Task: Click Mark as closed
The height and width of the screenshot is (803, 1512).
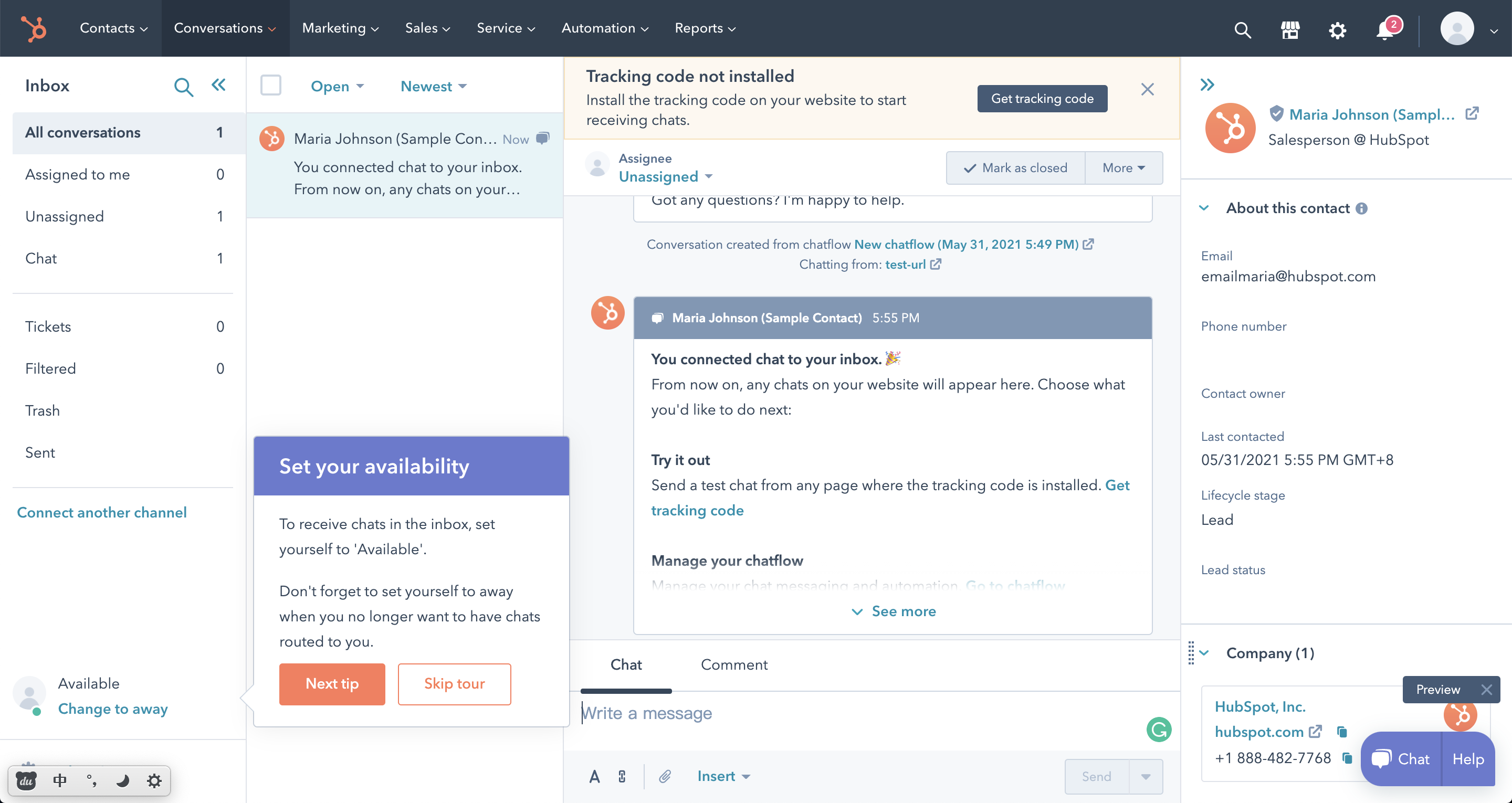Action: point(1015,168)
